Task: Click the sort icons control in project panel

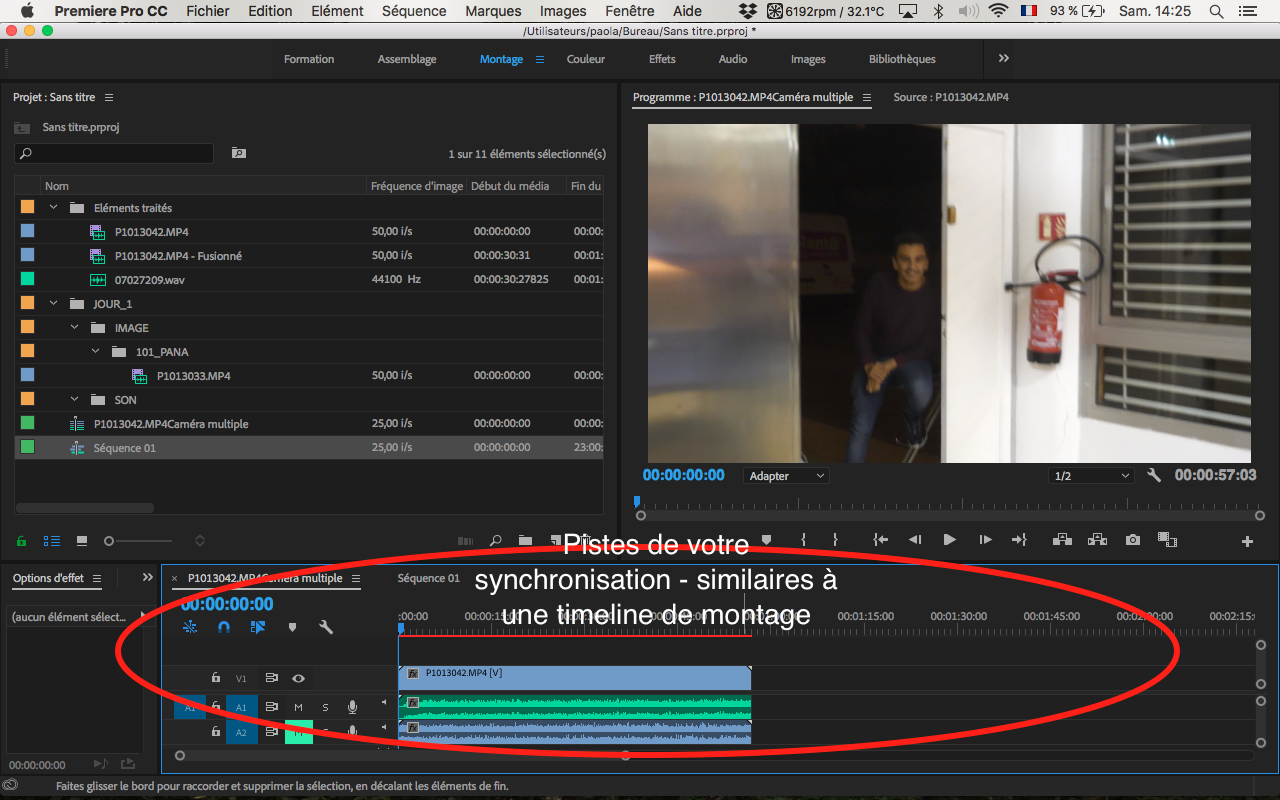Action: [200, 541]
